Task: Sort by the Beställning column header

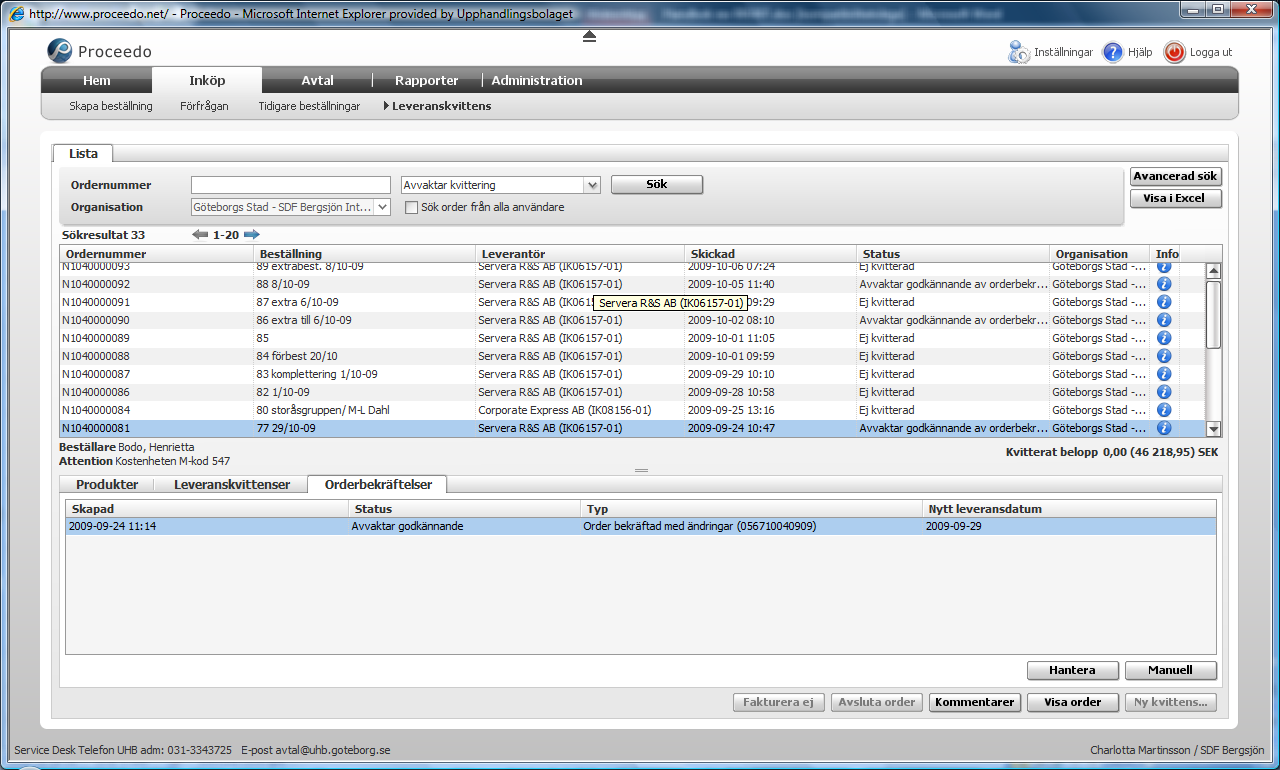Action: coord(363,254)
